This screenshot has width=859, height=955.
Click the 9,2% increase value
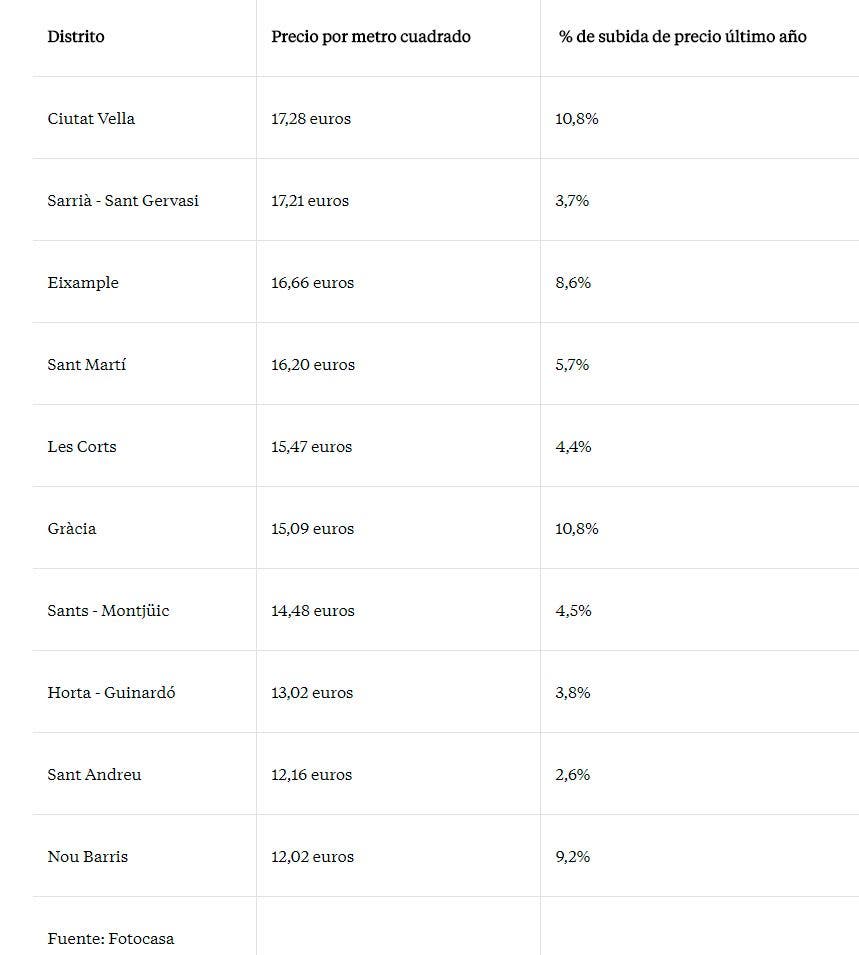coord(573,856)
